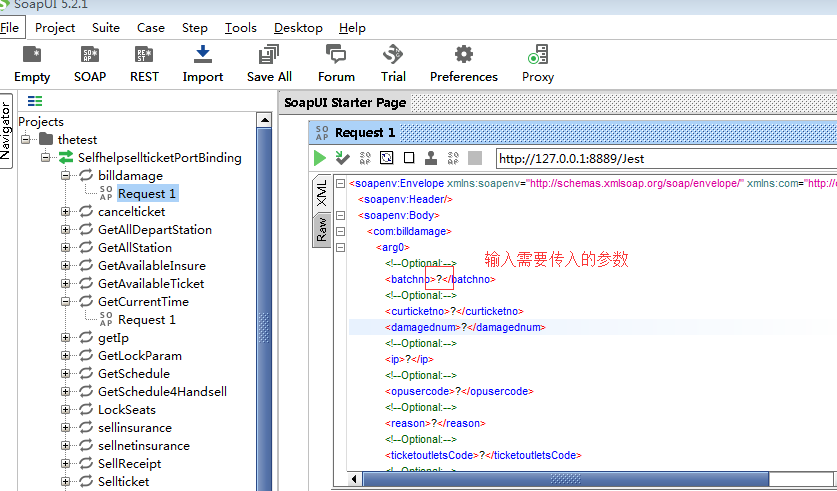The height and width of the screenshot is (491, 837).
Task: Click the navigator vertical scrollbar thumb
Action: [264, 310]
